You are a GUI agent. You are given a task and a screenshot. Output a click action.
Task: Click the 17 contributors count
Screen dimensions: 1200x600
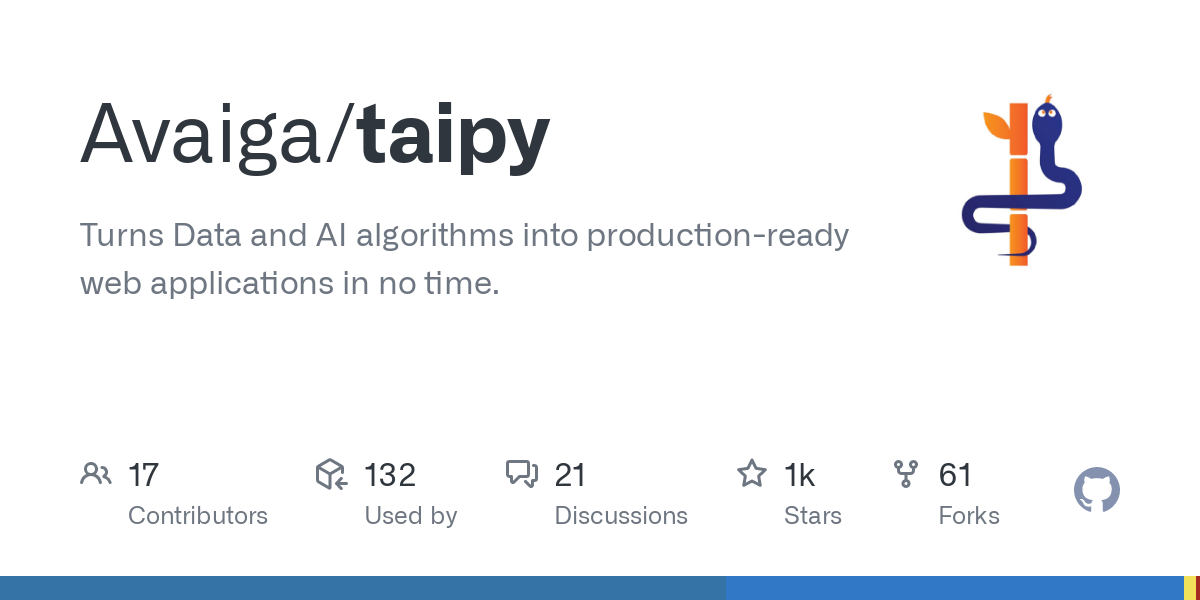(144, 475)
